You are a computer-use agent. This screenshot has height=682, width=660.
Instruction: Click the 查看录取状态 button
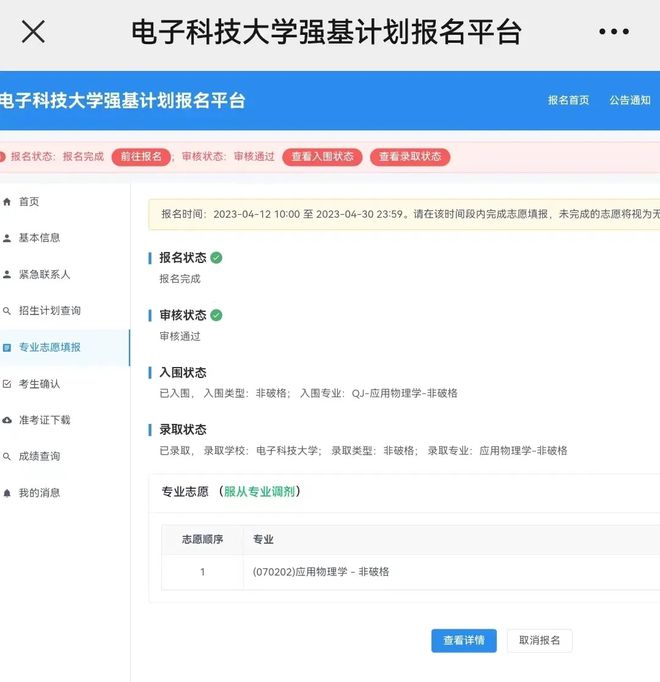tap(410, 157)
